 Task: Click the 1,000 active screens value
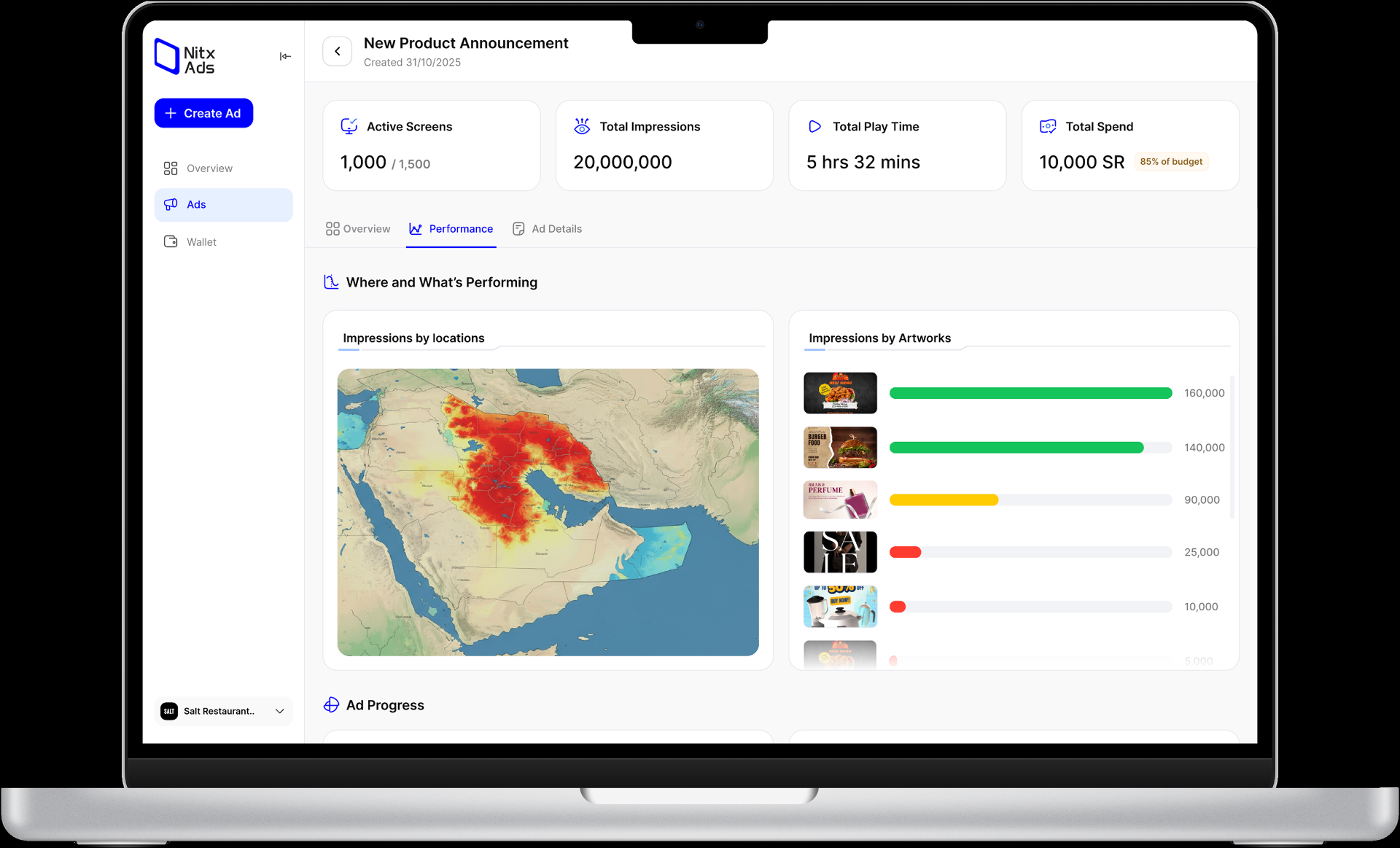coord(363,162)
